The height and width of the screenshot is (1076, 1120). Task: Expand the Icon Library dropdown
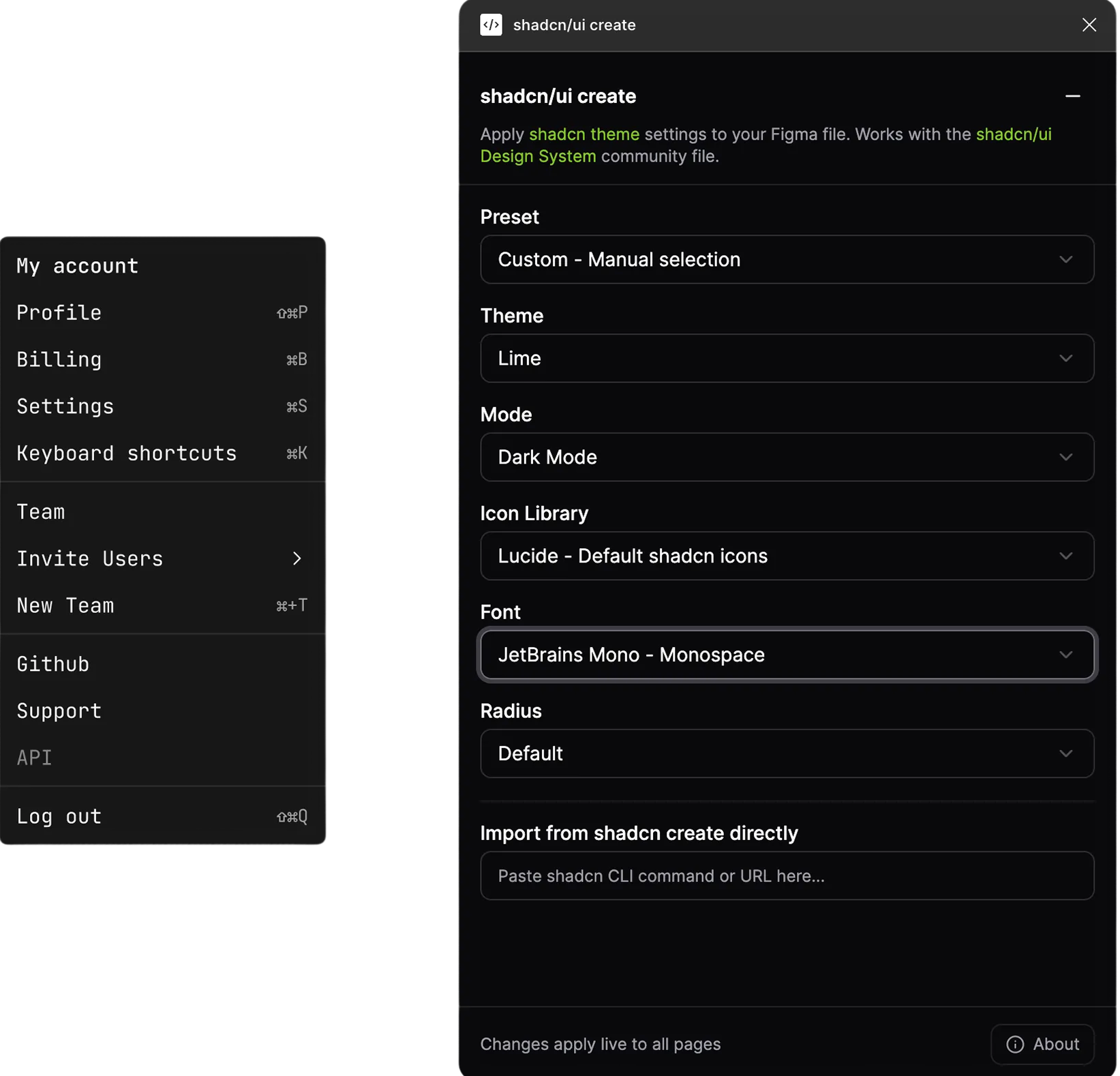(x=787, y=556)
